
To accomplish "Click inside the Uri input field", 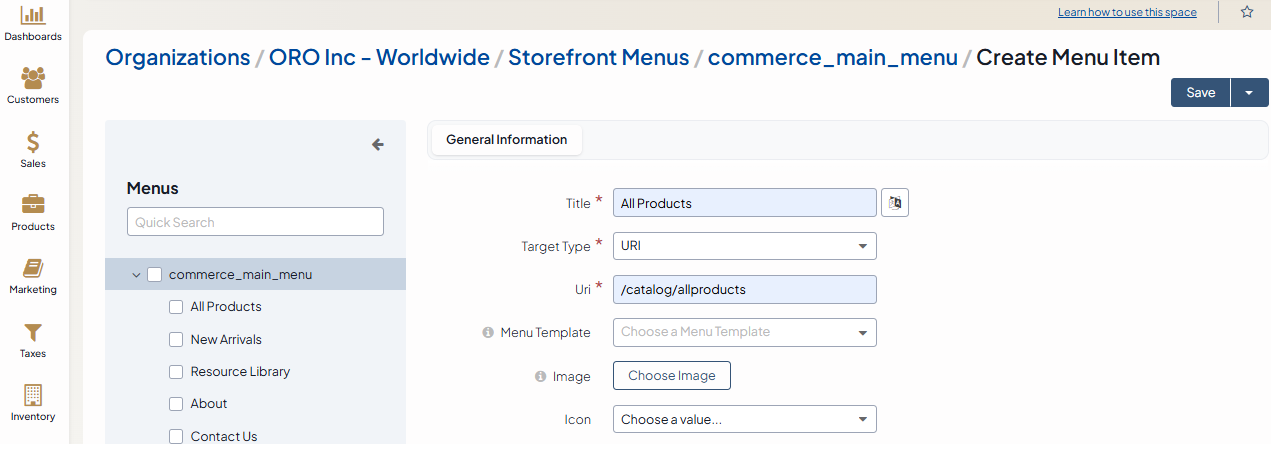I will click(744, 290).
